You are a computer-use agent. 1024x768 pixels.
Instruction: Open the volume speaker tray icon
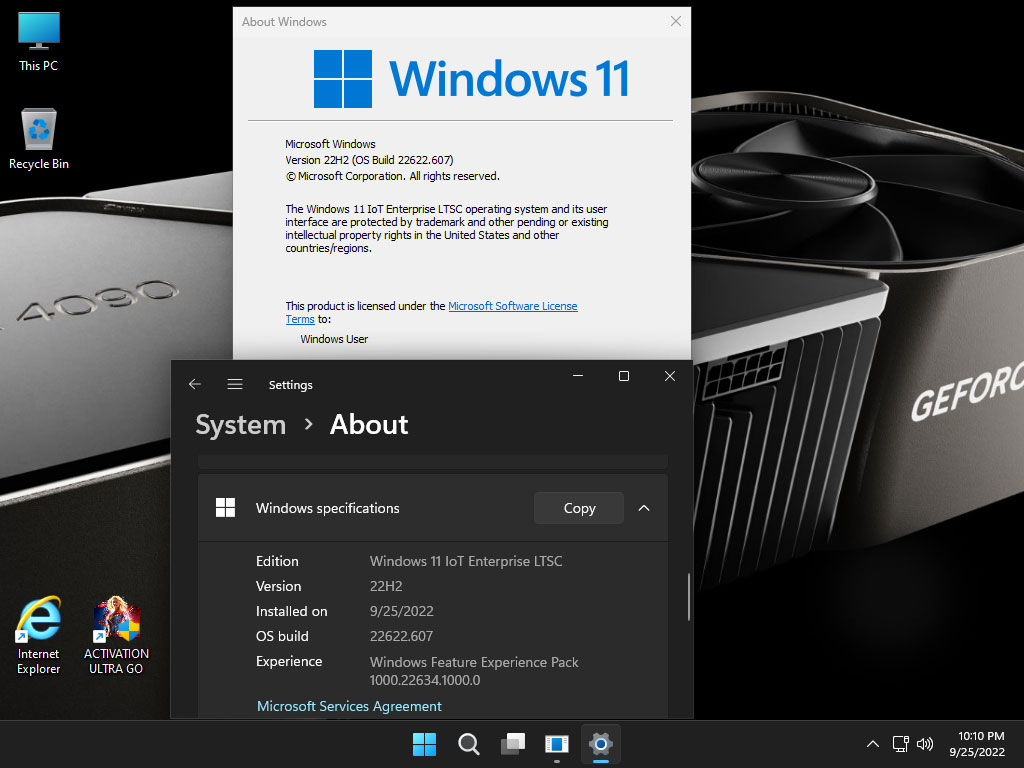925,744
